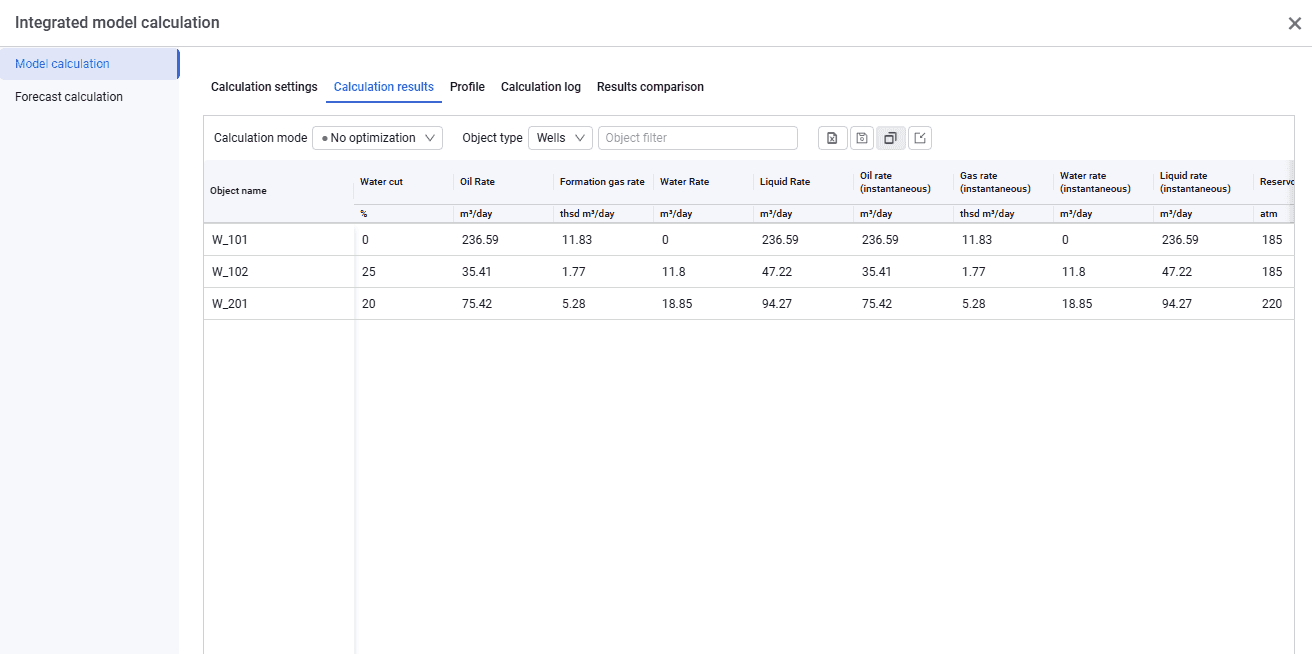This screenshot has width=1312, height=654.
Task: Click the Export to Excel icon
Action: point(832,138)
